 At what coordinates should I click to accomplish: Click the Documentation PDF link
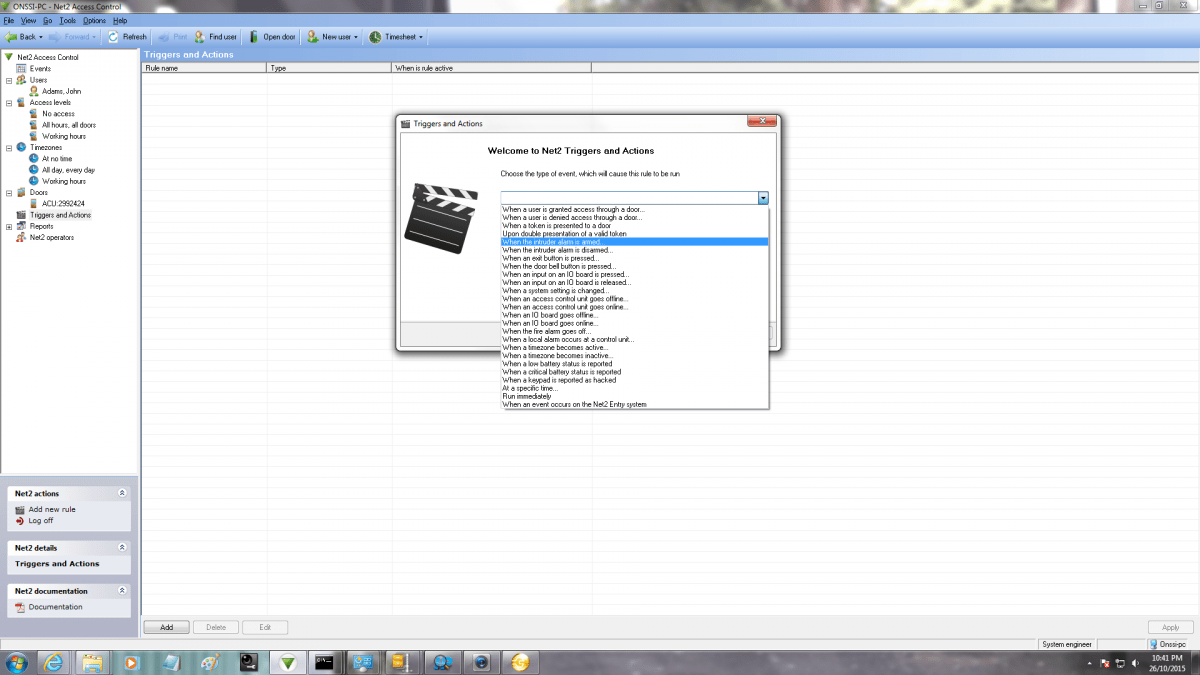point(55,607)
